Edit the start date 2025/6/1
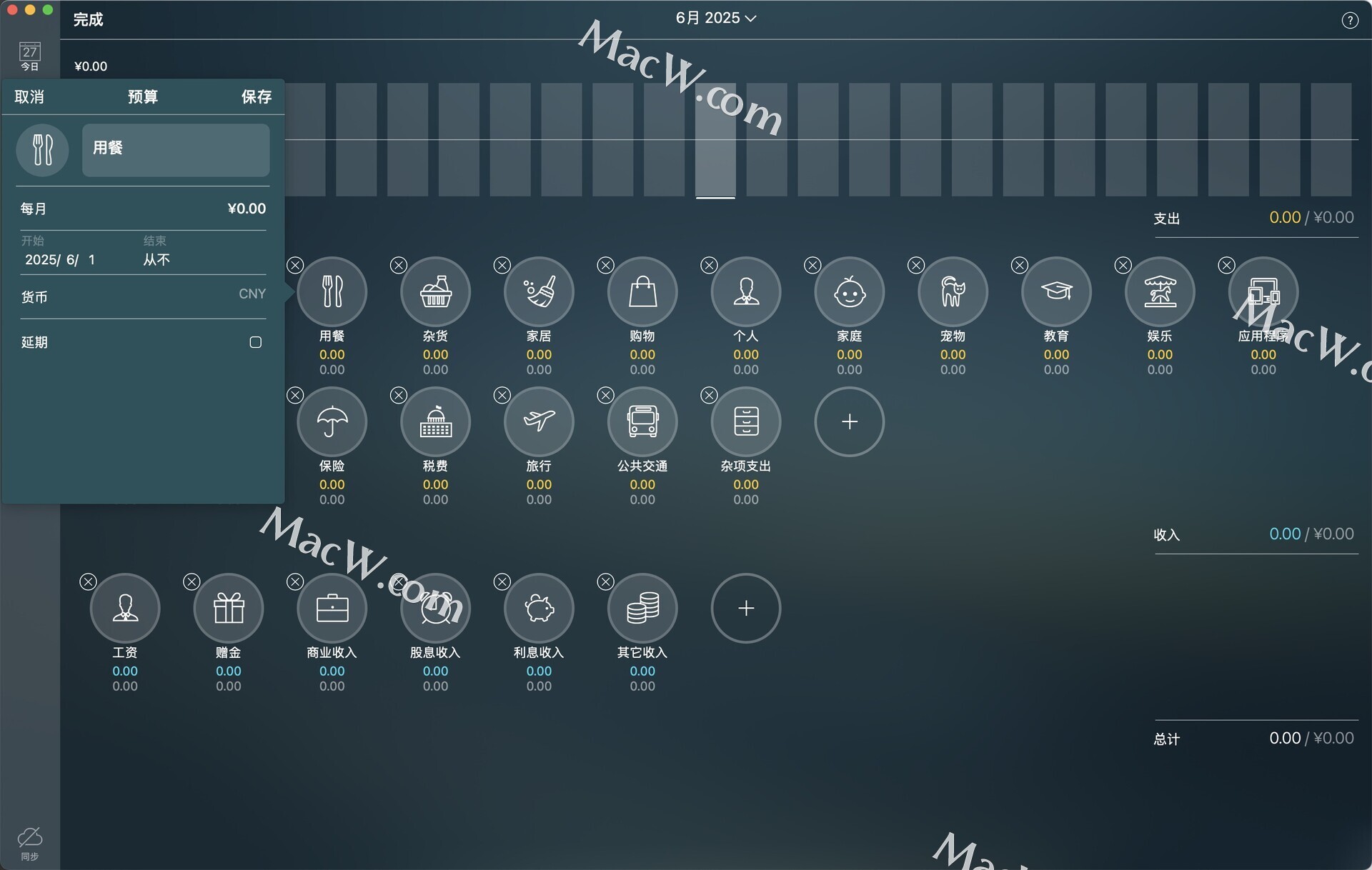 tap(60, 260)
